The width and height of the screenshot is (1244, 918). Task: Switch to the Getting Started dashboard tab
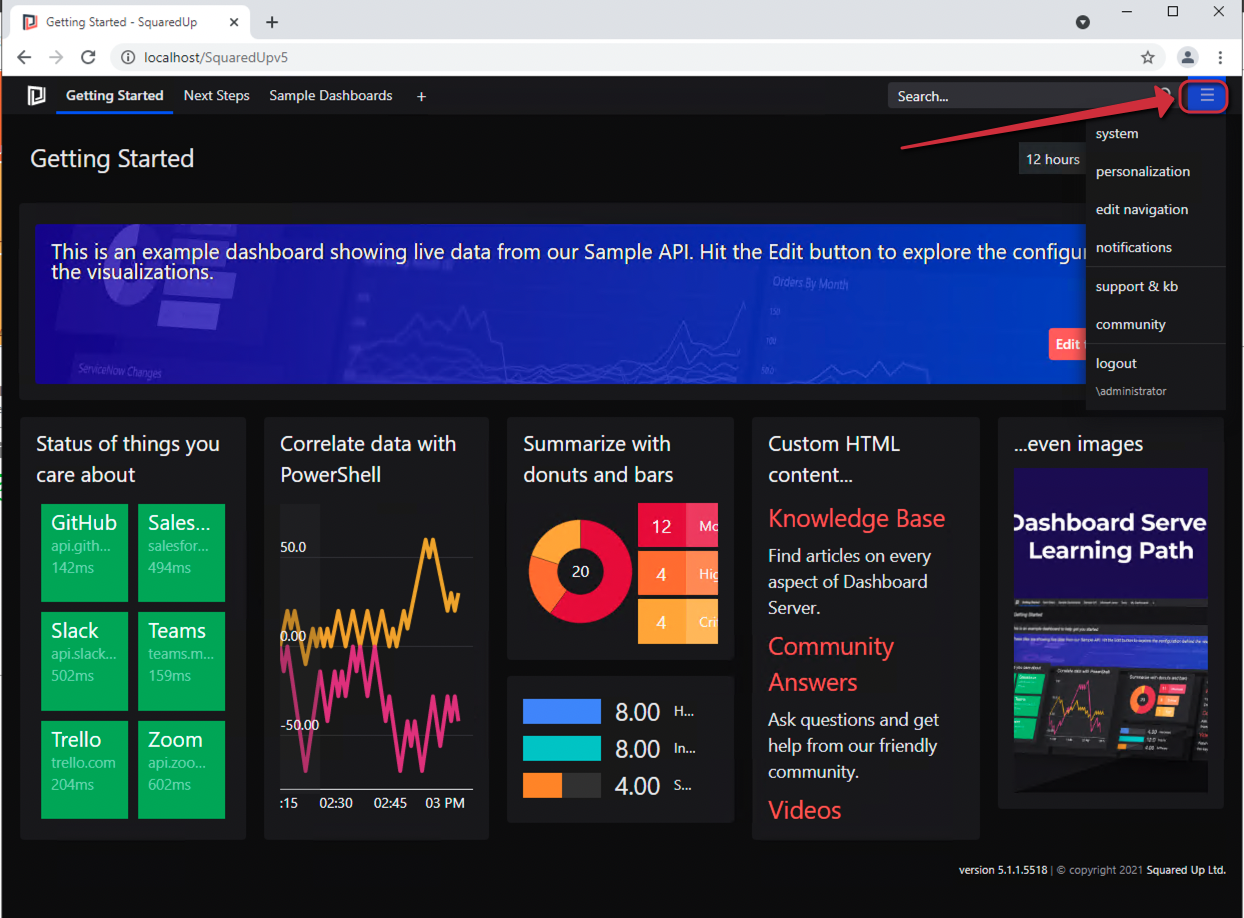(x=114, y=96)
